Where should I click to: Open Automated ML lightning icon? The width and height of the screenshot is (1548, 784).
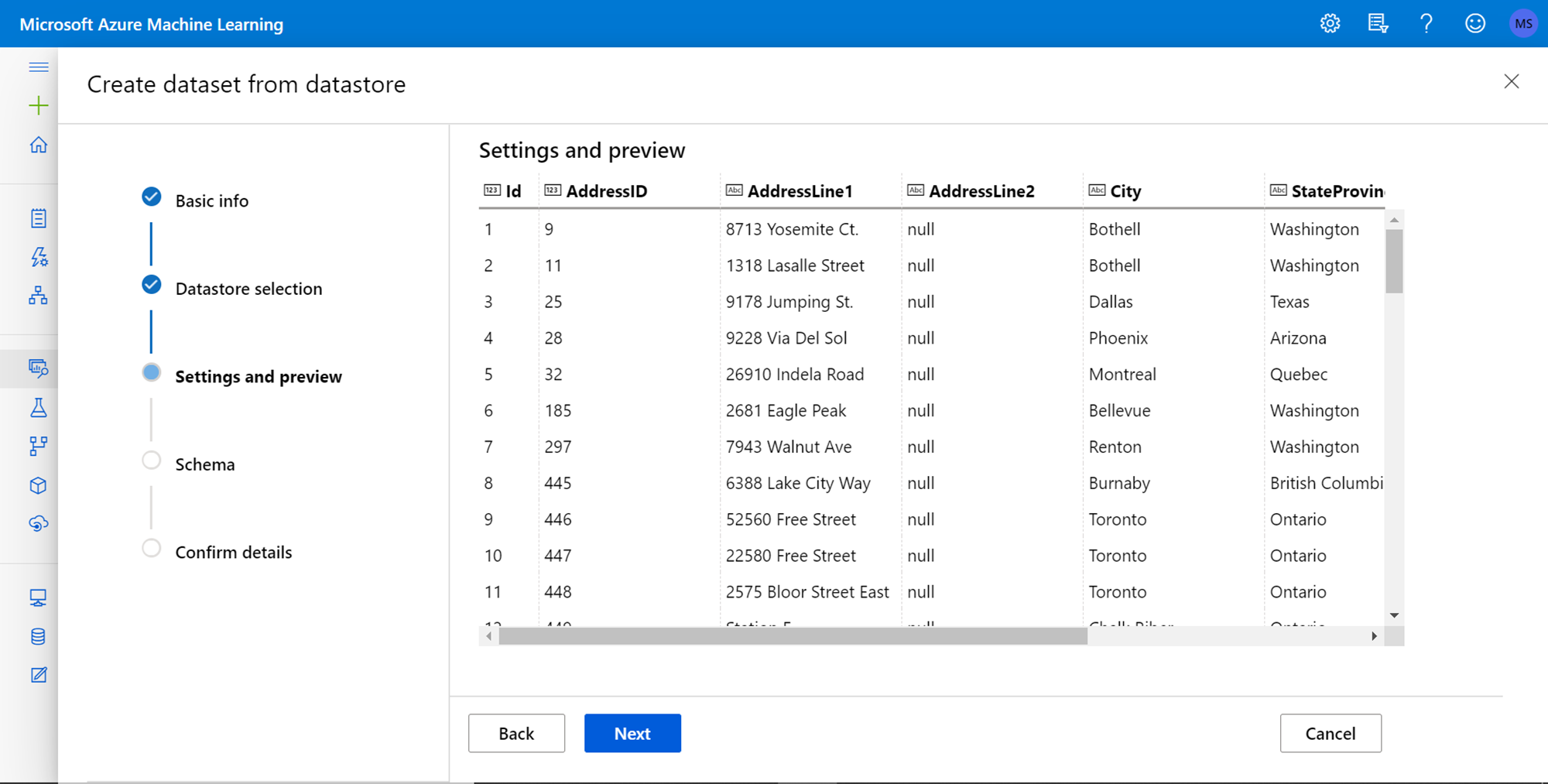38,257
